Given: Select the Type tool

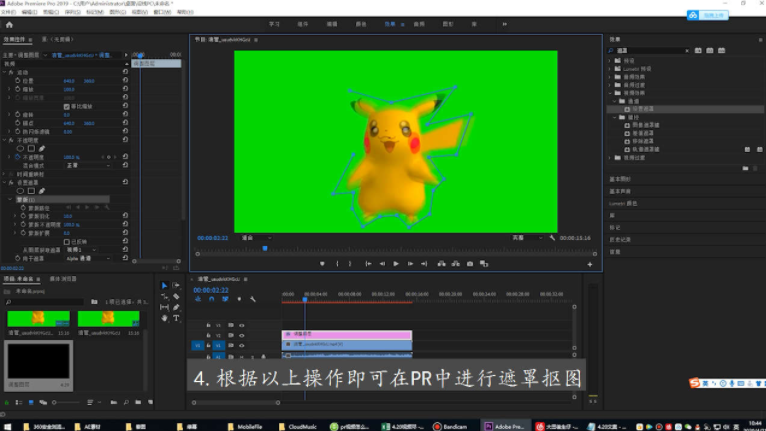Looking at the screenshot, I should [176, 318].
